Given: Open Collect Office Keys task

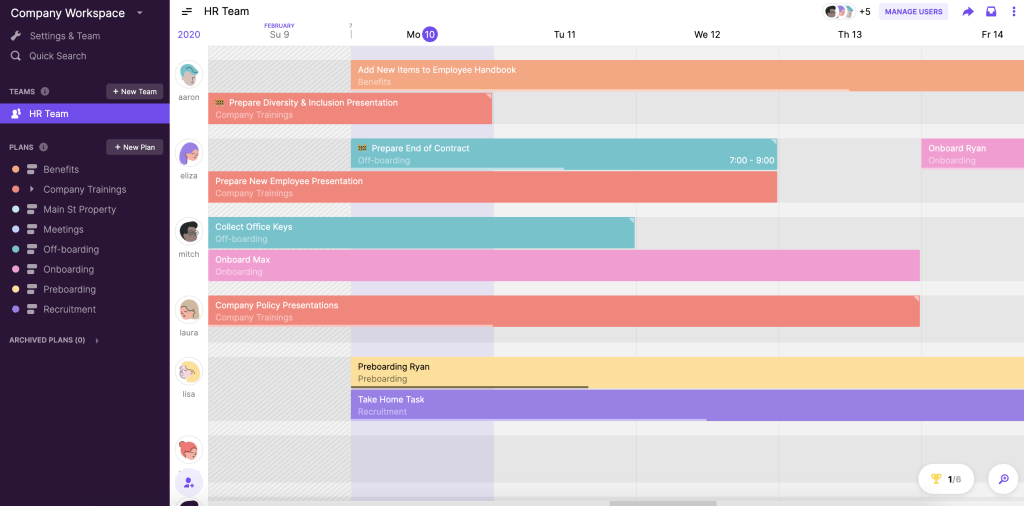Looking at the screenshot, I should pos(421,232).
